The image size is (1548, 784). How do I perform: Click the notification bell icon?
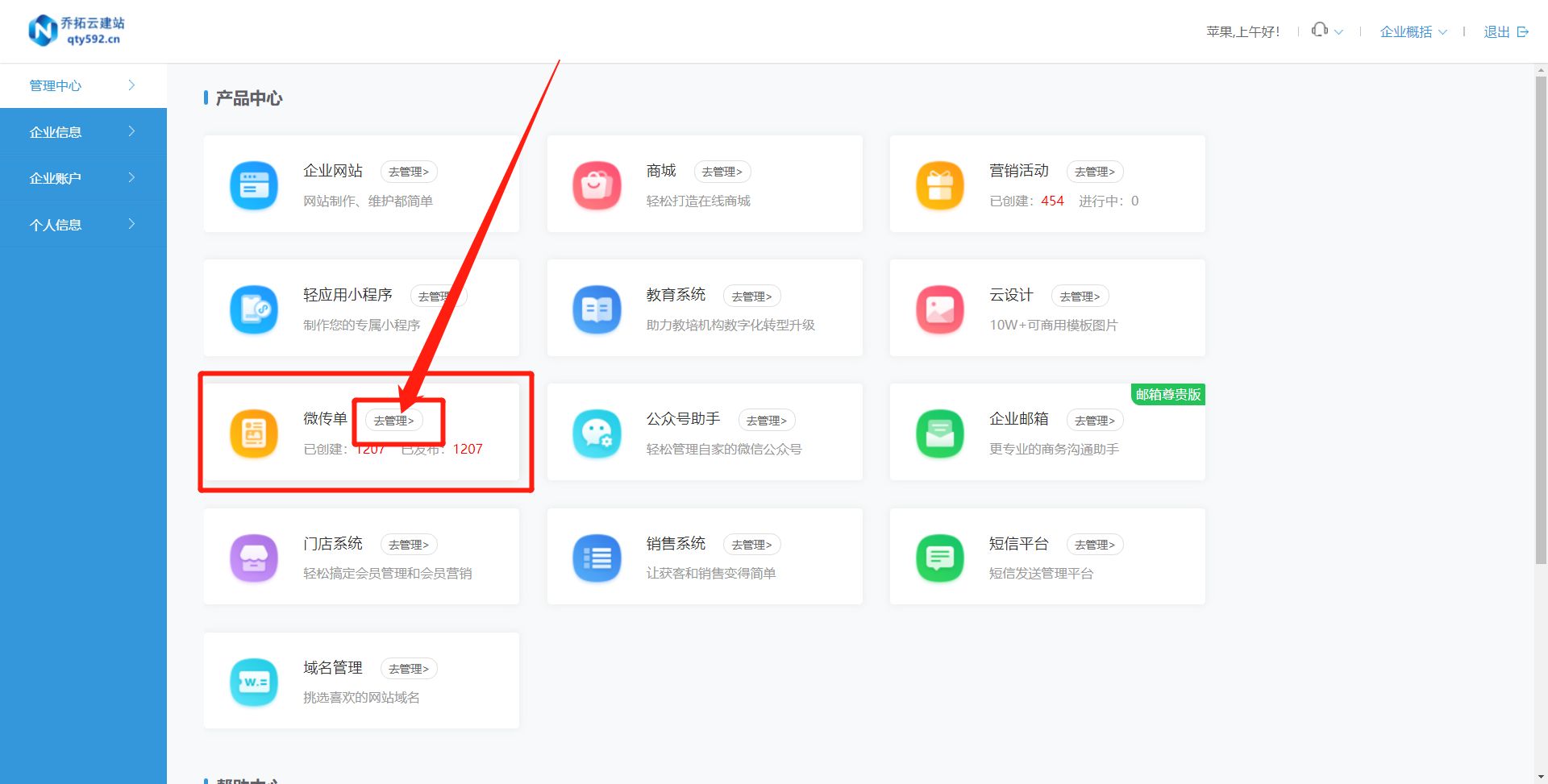coord(1319,30)
